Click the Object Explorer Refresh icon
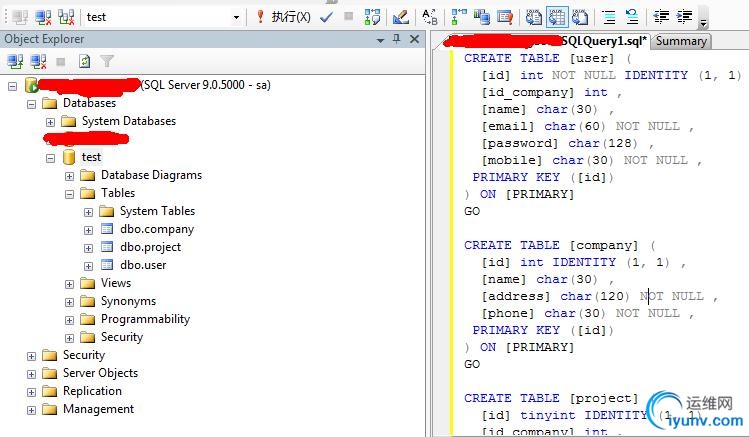 (x=84, y=61)
